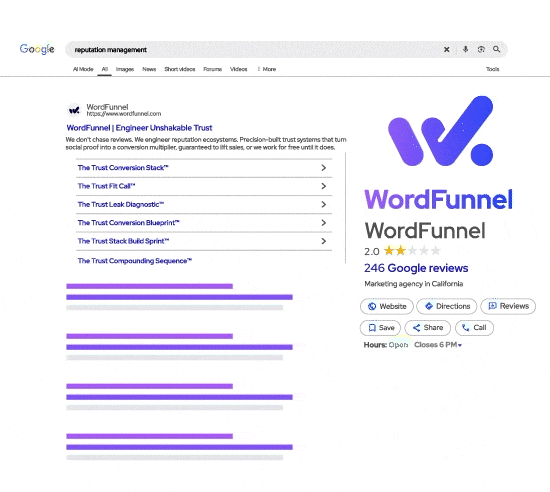This screenshot has width=550, height=492.
Task: Click the globe icon on Website button
Action: pos(372,306)
